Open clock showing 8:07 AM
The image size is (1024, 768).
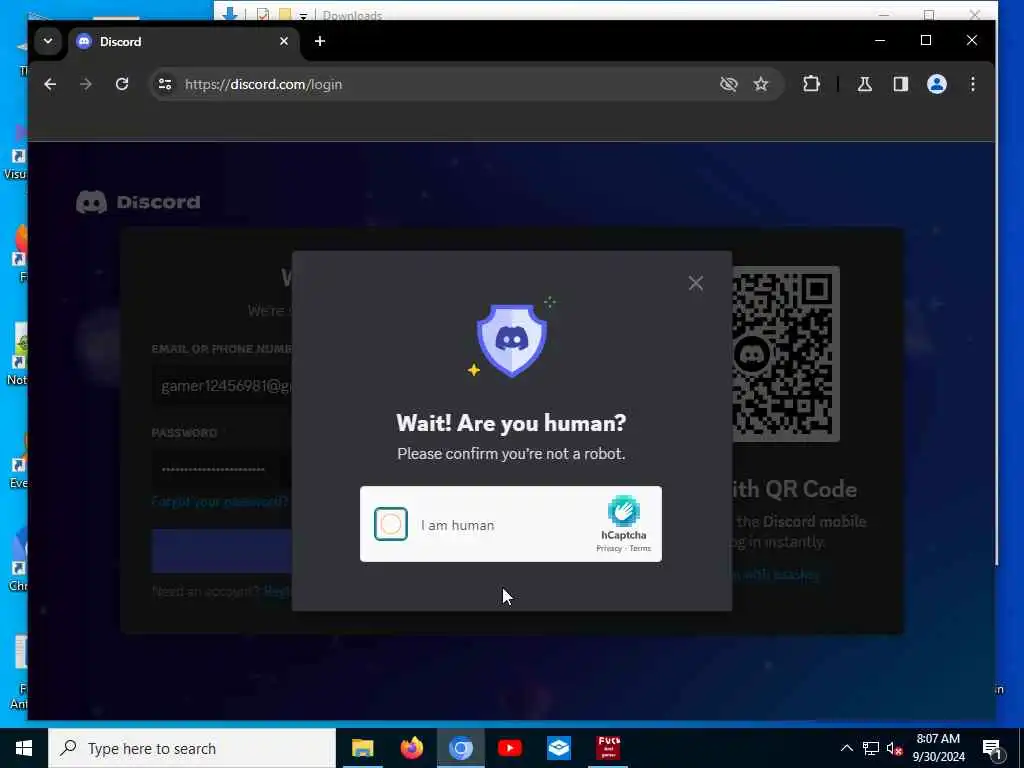[938, 748]
